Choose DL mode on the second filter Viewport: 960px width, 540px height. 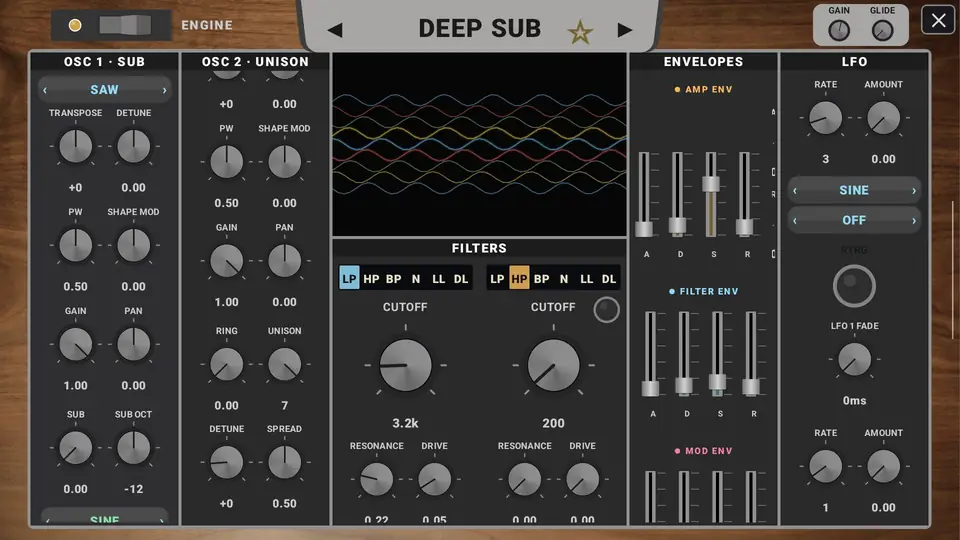(608, 279)
